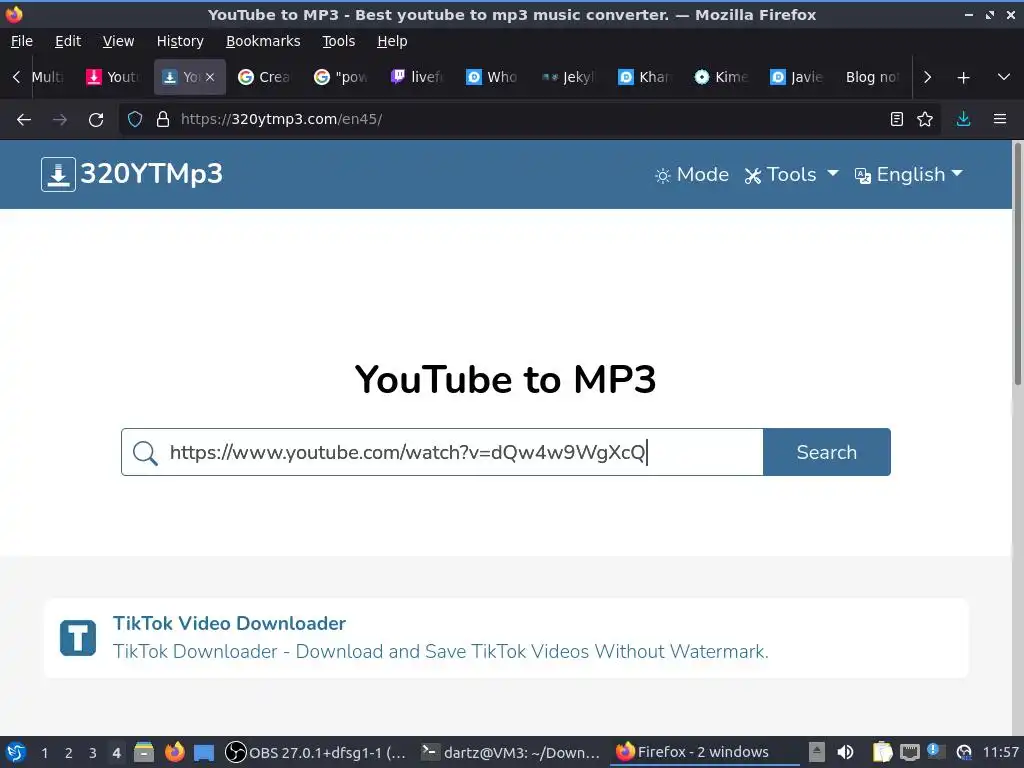The height and width of the screenshot is (768, 1024).
Task: Toggle reader view icon
Action: (897, 120)
